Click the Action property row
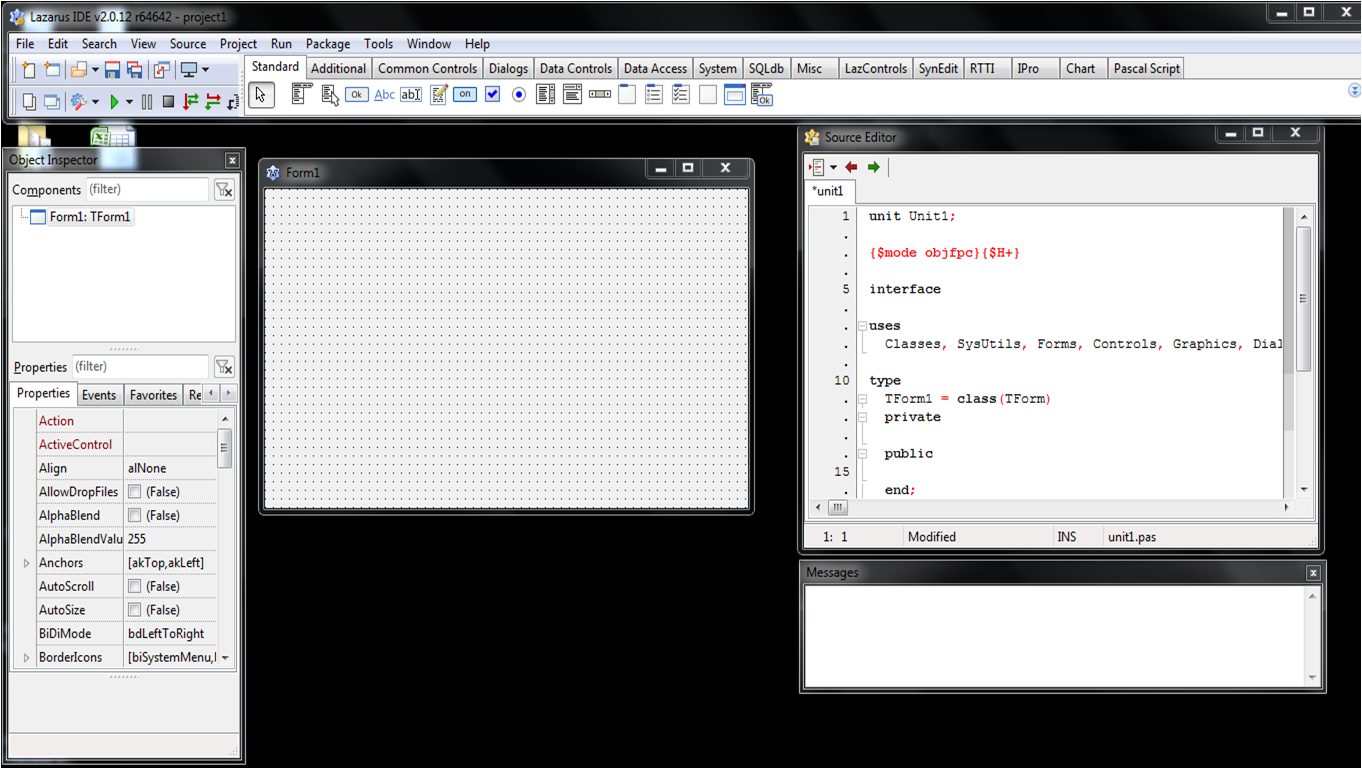Viewport: 1362px width, 769px height. click(x=126, y=421)
